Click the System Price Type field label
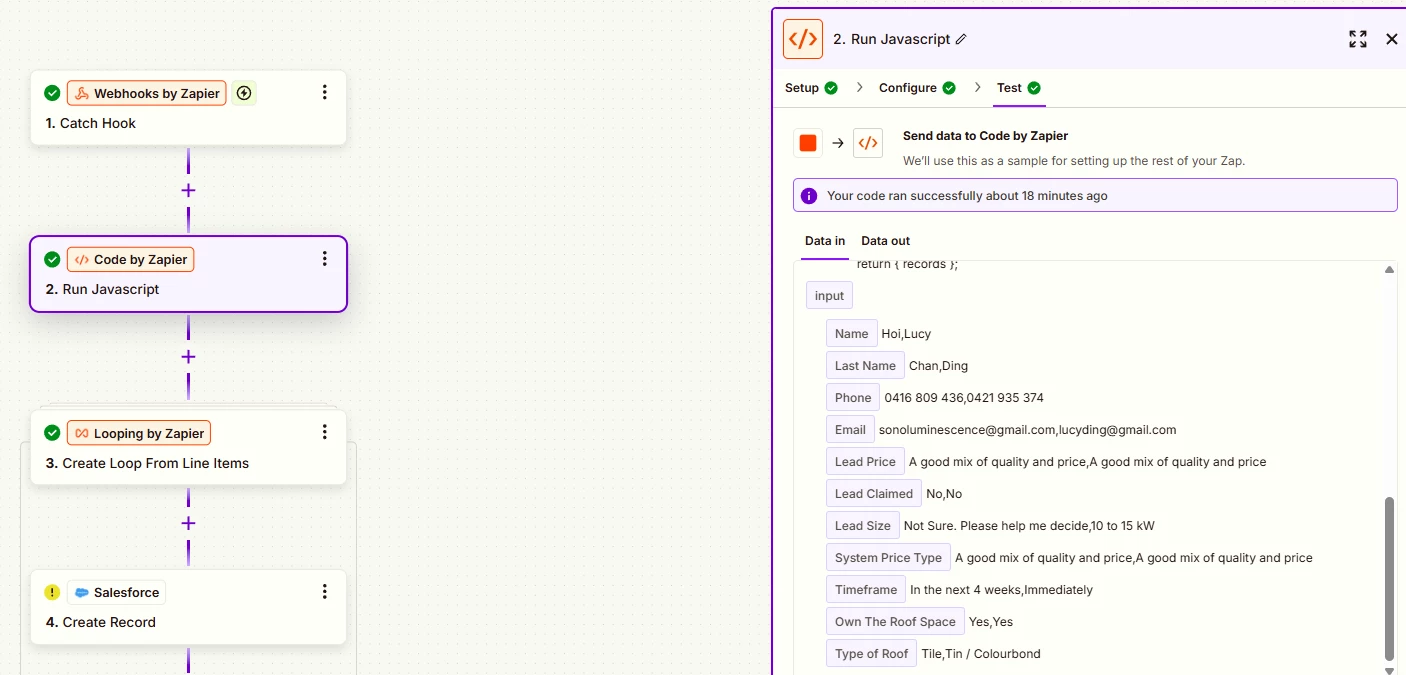The width and height of the screenshot is (1406, 675). [x=888, y=557]
